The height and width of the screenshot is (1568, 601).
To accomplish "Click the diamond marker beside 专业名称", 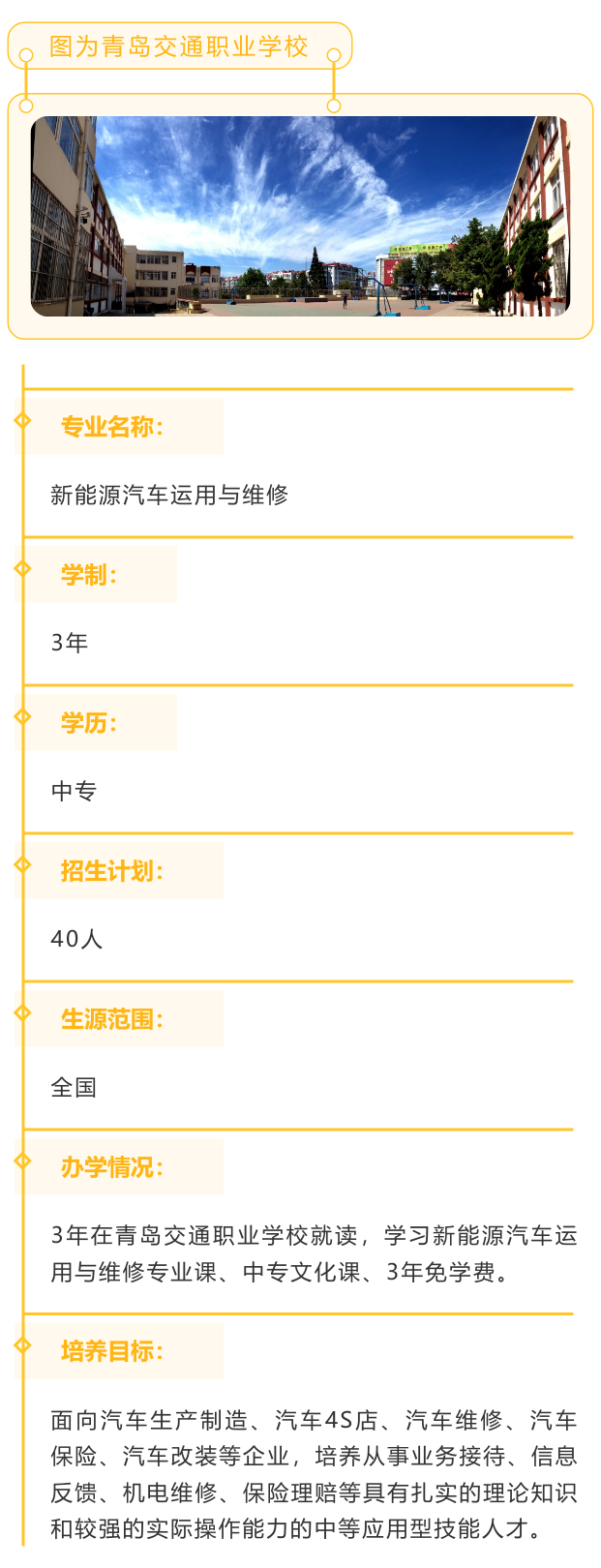I will (23, 420).
